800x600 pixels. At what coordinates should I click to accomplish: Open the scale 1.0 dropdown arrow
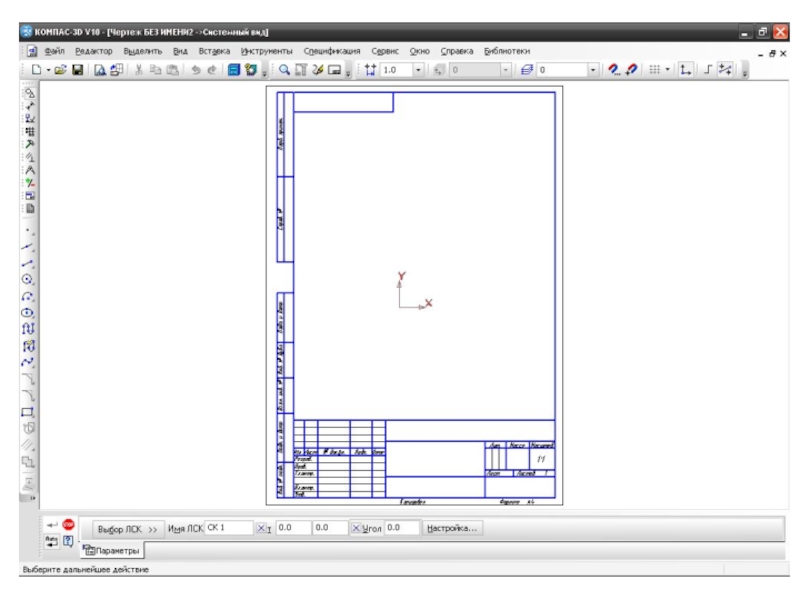pyautogui.click(x=418, y=70)
